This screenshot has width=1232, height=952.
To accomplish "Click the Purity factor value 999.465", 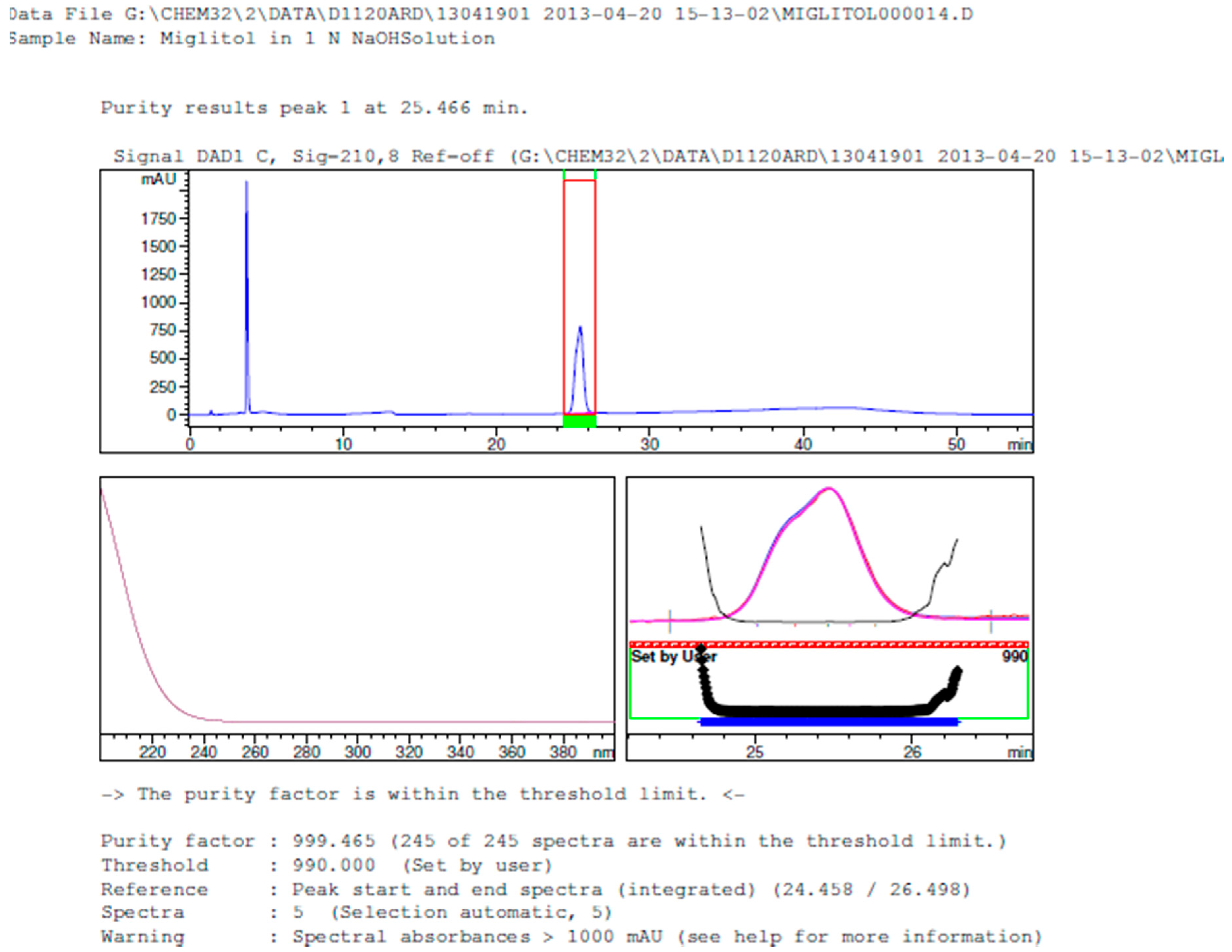I will (333, 841).
